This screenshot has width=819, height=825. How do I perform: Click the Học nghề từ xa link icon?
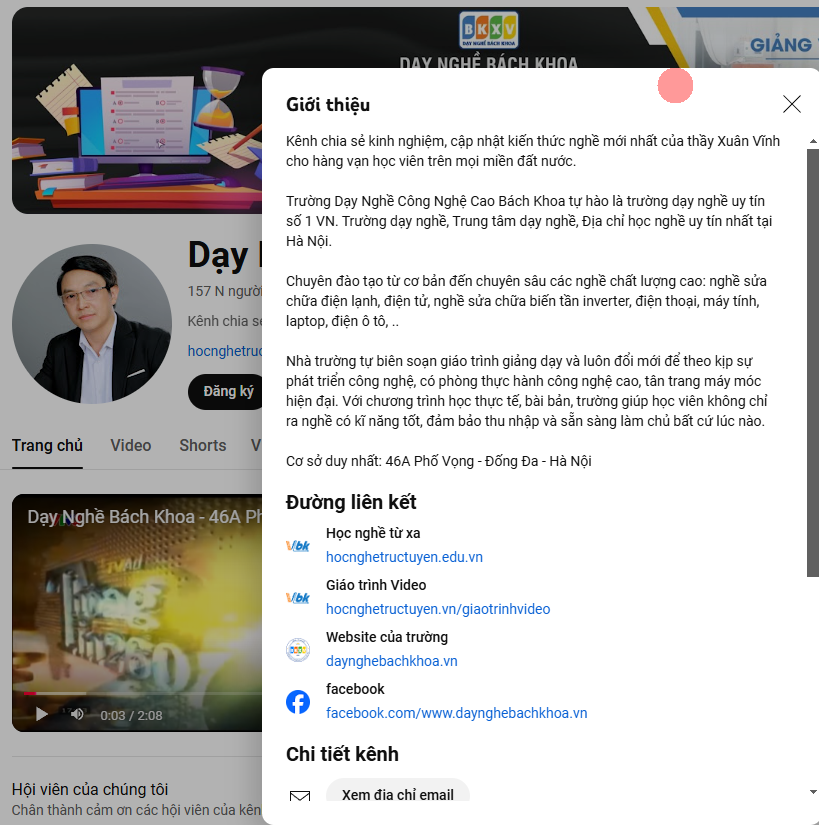point(298,546)
